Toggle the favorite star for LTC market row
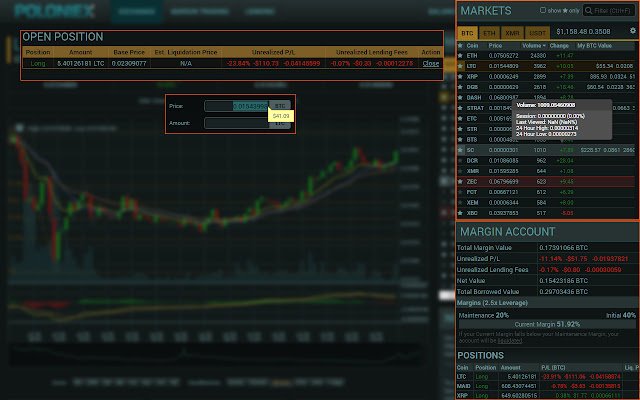Viewport: 640px width, 400px height. [460, 66]
